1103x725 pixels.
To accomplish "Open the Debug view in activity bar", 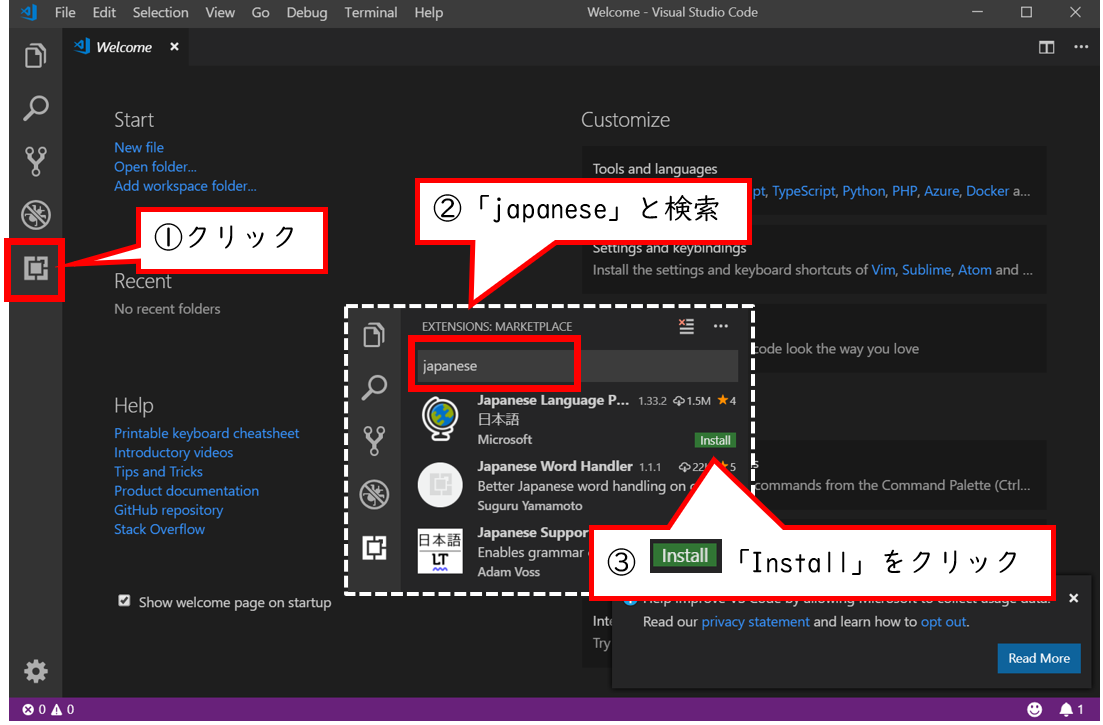I will point(35,214).
